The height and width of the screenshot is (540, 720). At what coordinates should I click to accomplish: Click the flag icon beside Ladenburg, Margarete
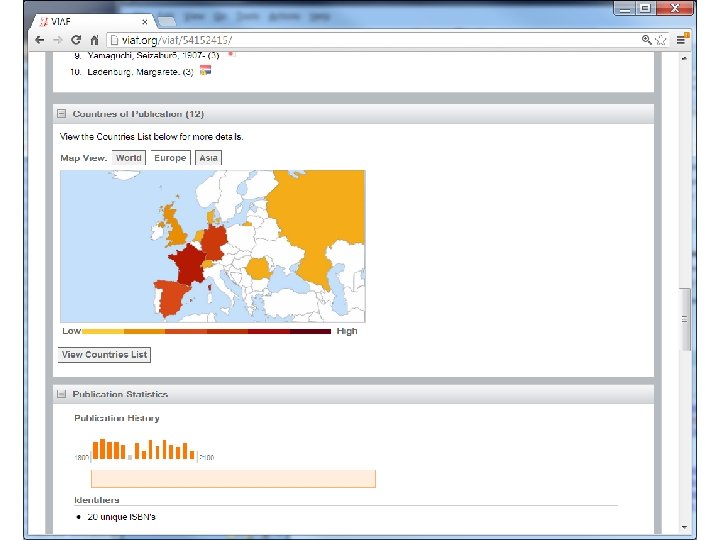(205, 70)
